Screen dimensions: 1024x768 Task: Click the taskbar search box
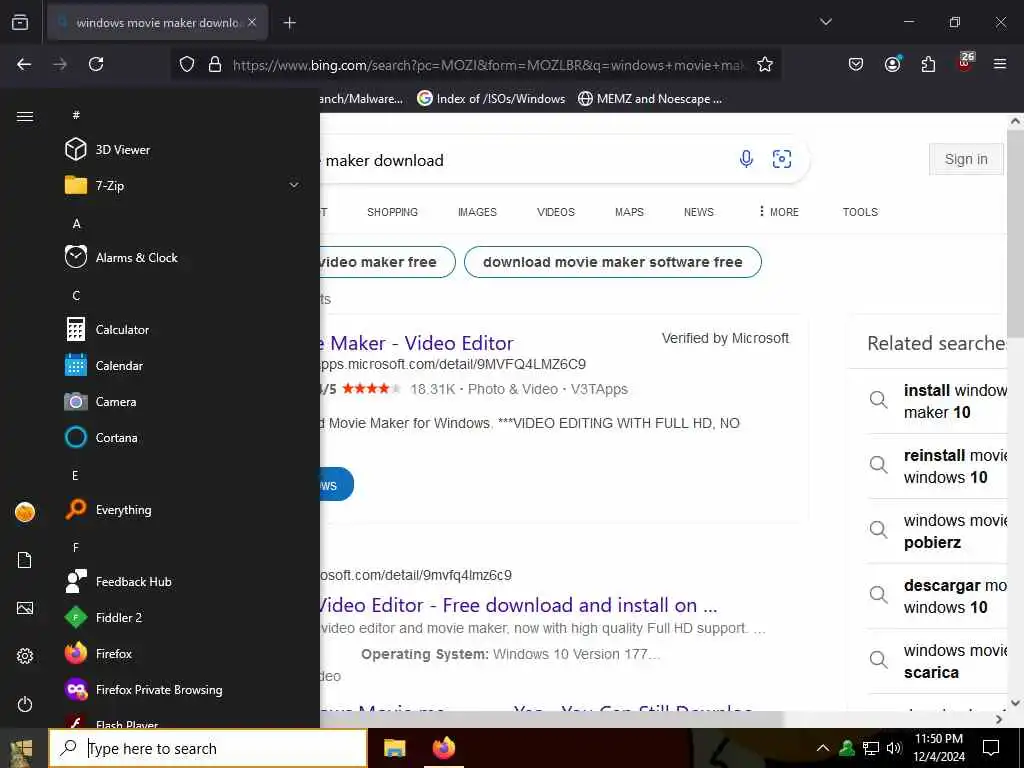click(x=208, y=748)
